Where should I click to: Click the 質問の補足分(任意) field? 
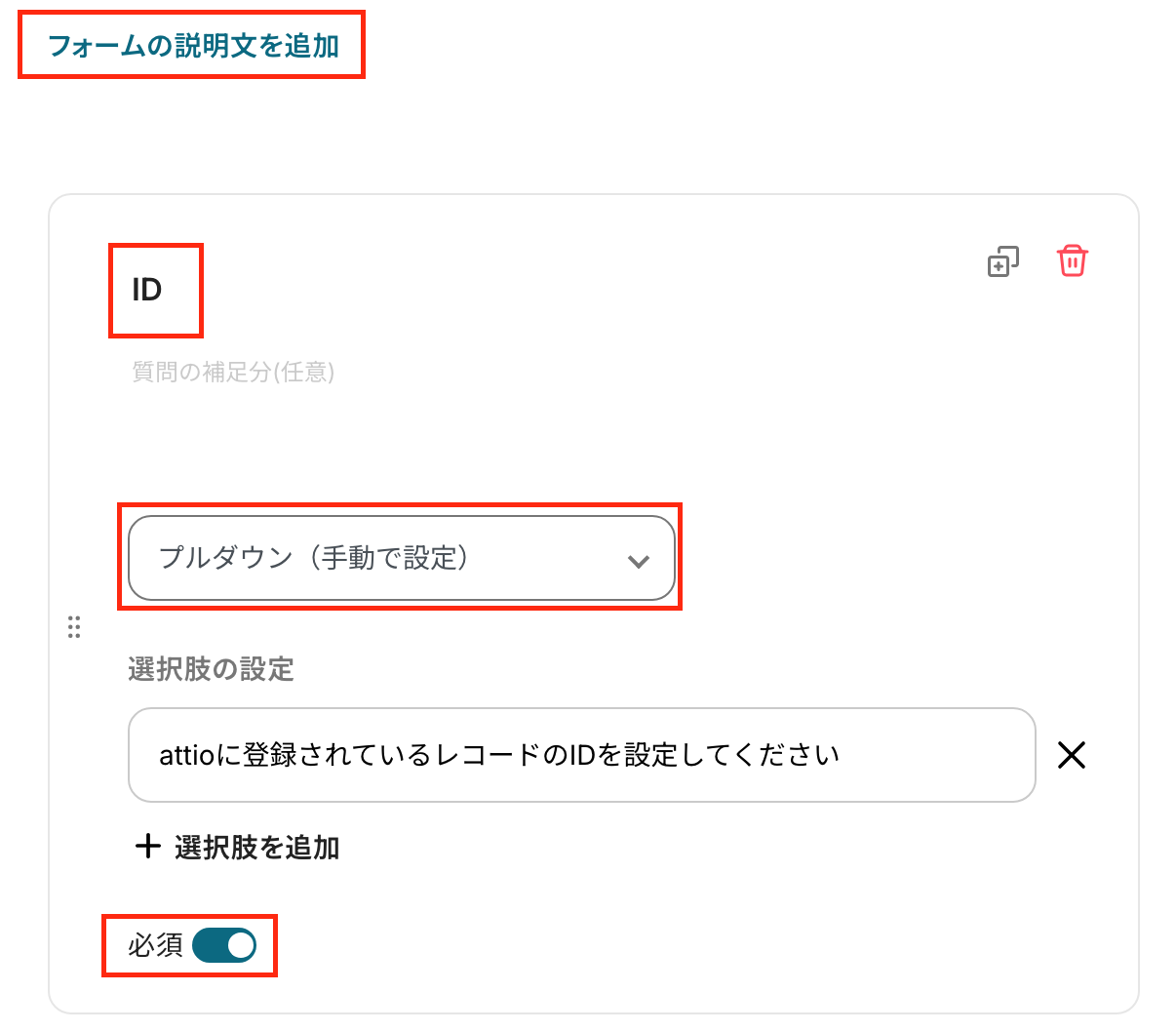233,372
